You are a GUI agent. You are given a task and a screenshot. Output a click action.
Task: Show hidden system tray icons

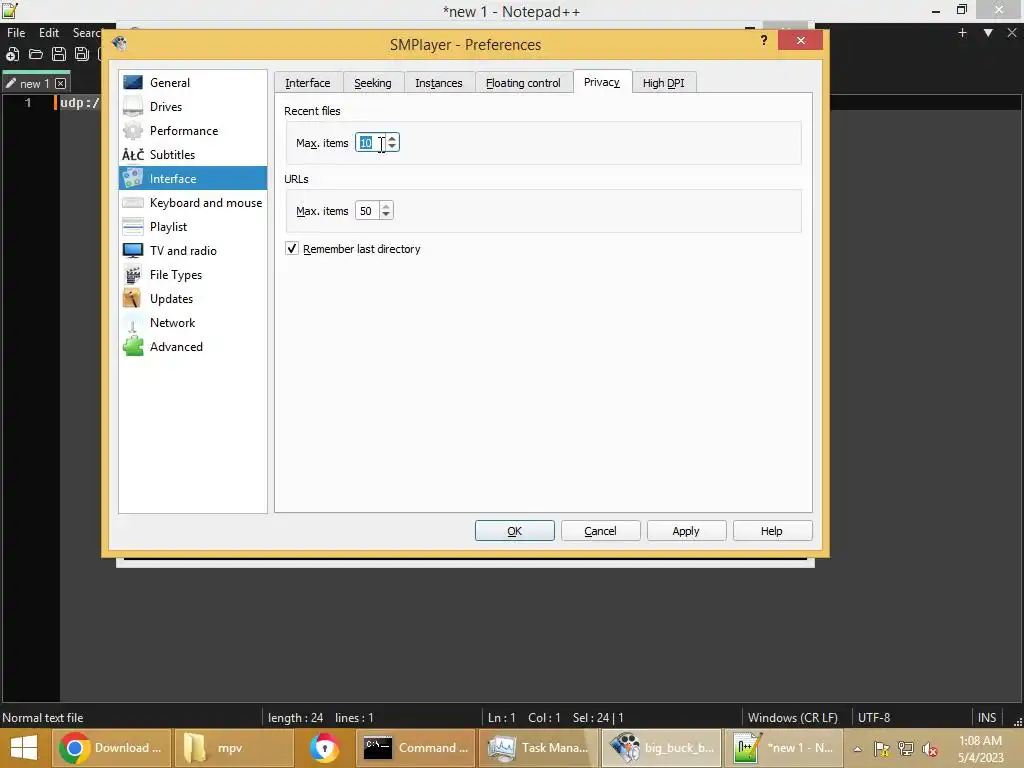pyautogui.click(x=857, y=749)
